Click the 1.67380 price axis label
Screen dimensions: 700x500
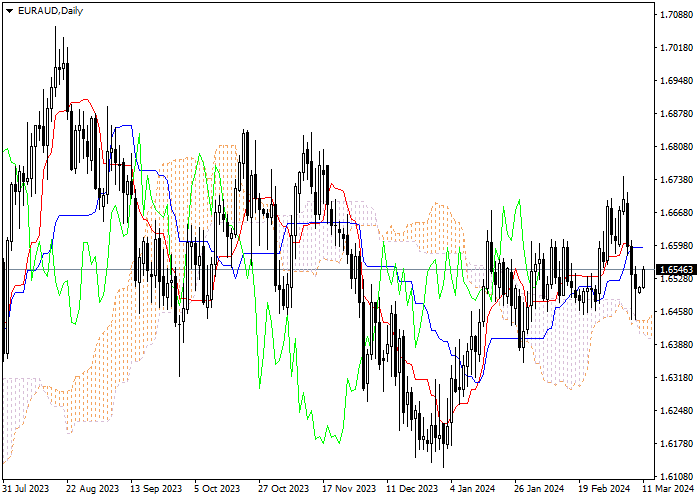tap(676, 180)
